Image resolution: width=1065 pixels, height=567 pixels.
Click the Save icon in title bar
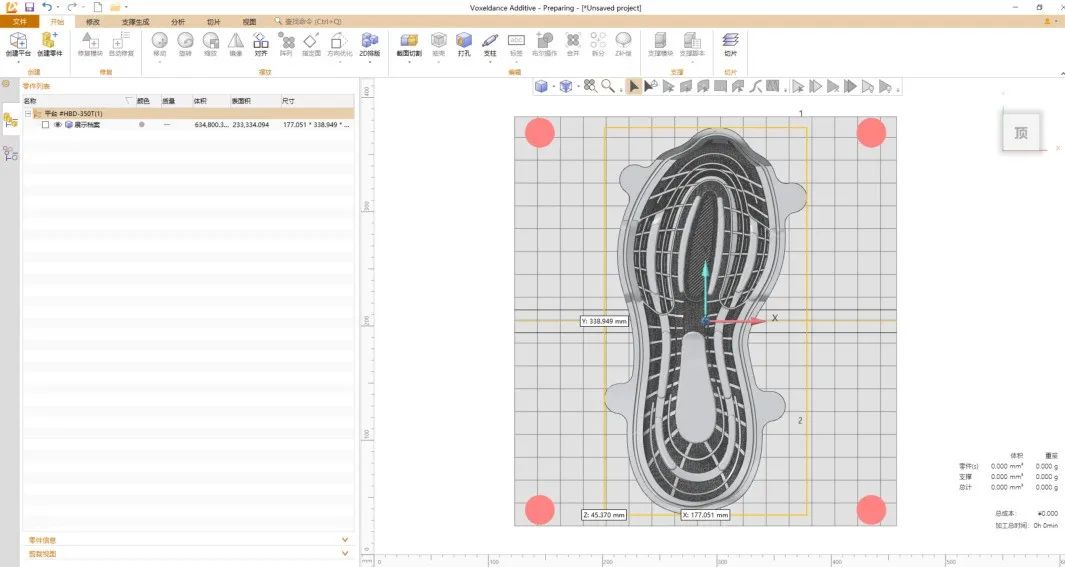click(29, 7)
